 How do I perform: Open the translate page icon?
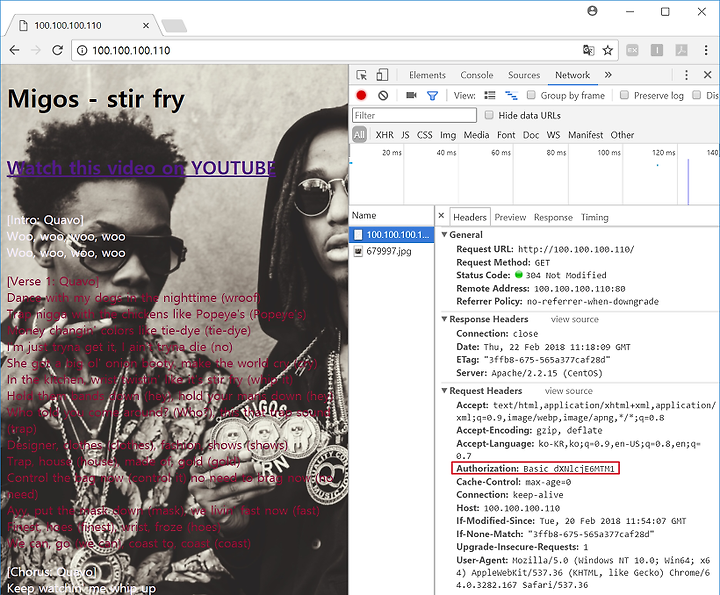pos(588,50)
